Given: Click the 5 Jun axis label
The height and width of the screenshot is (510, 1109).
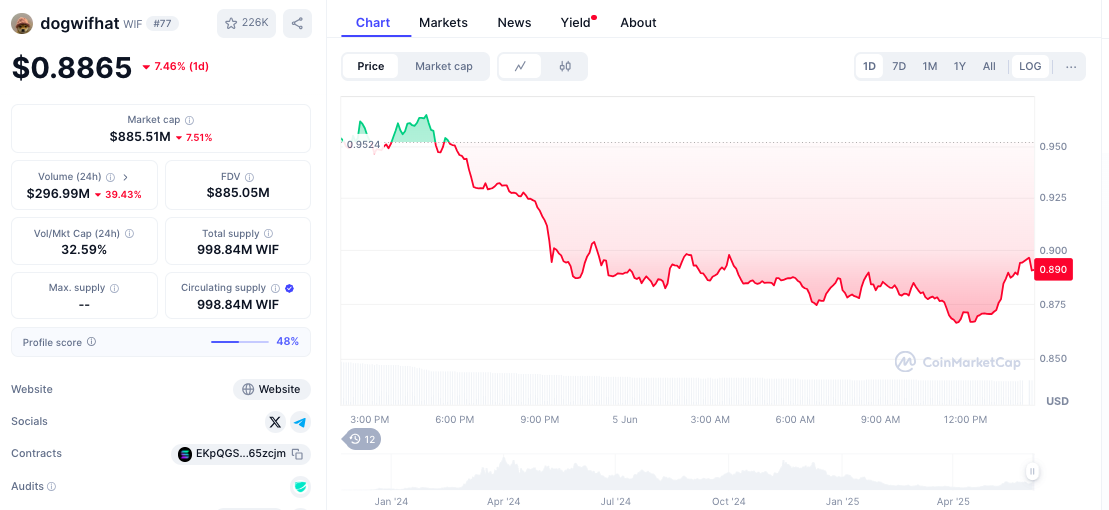Looking at the screenshot, I should pos(625,419).
